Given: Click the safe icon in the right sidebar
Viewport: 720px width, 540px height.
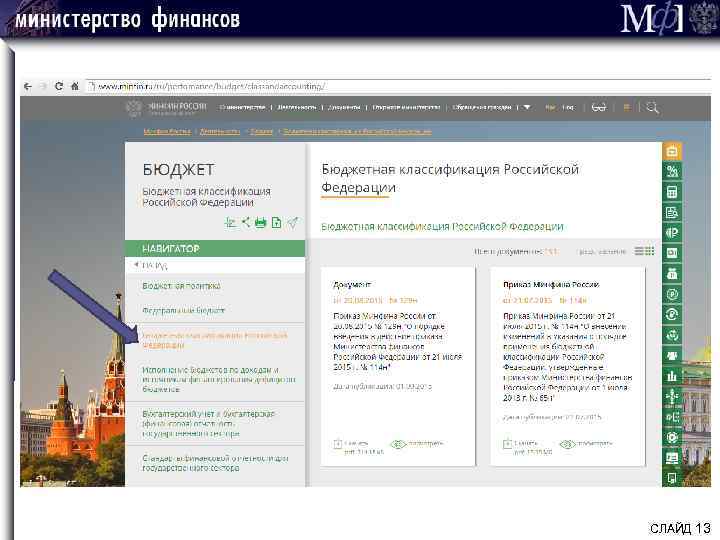Looking at the screenshot, I should [672, 253].
